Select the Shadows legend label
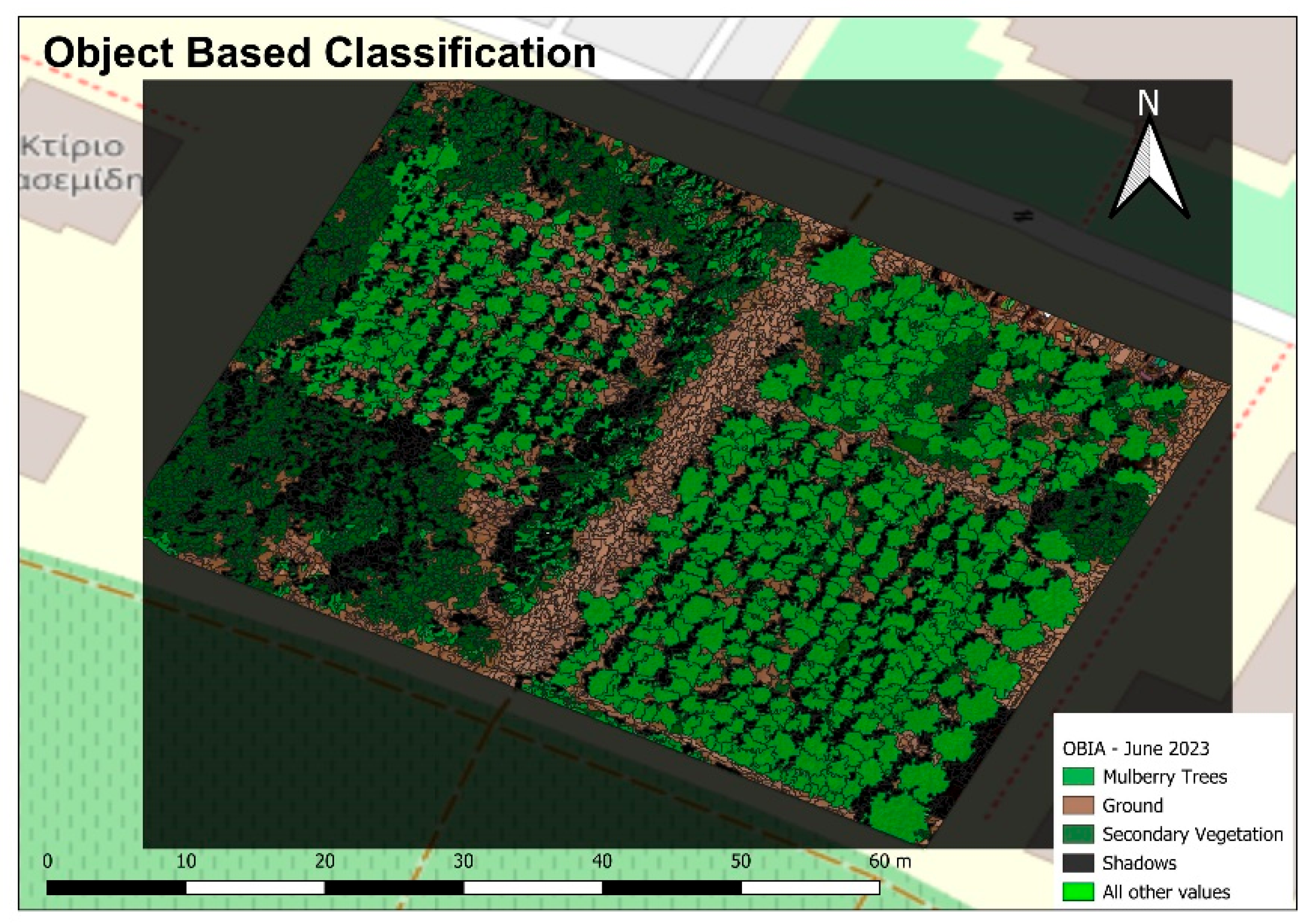 pos(1139,863)
